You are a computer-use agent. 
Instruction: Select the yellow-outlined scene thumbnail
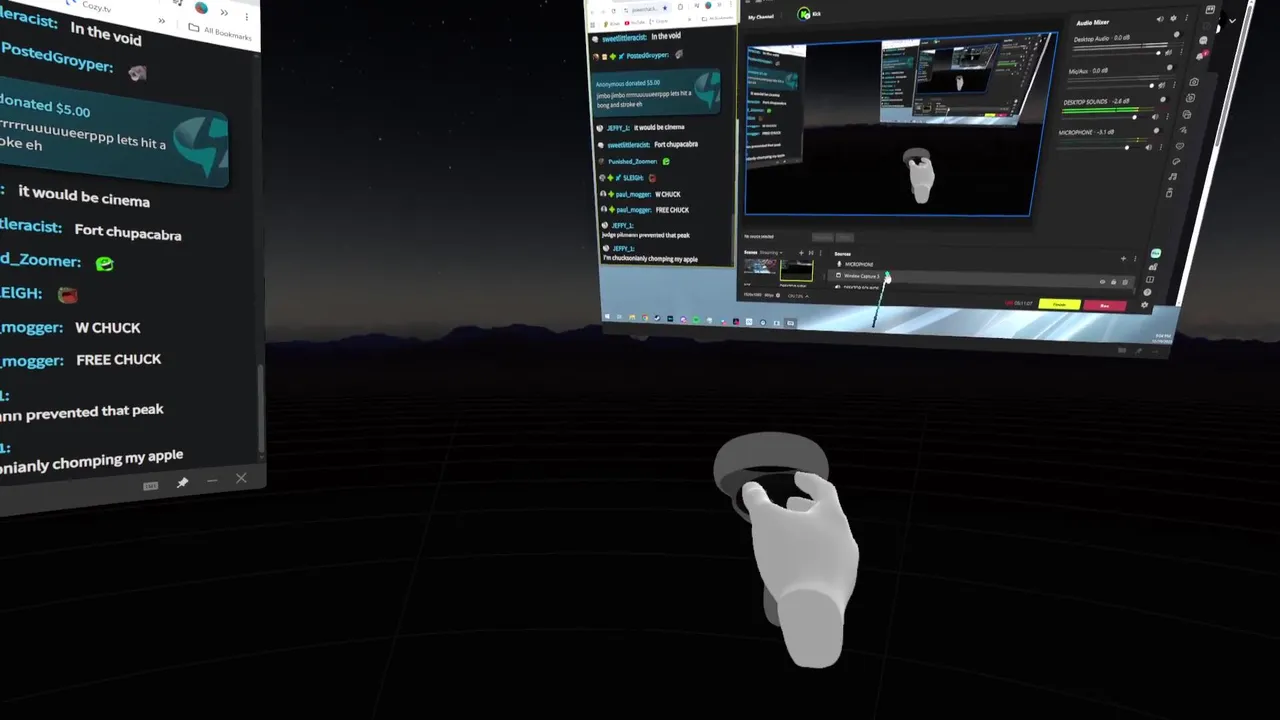(x=797, y=270)
